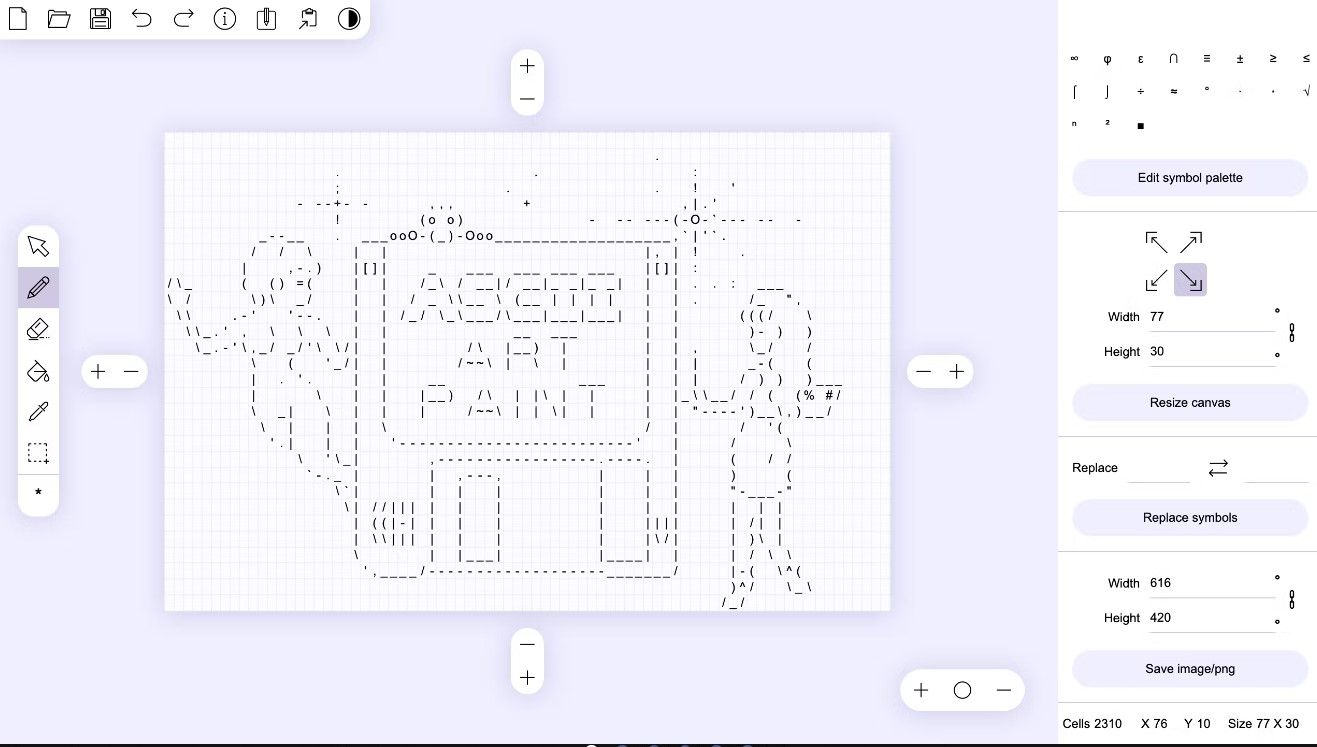Save the artwork as PNG image
This screenshot has height=747, width=1317.
[1189, 668]
